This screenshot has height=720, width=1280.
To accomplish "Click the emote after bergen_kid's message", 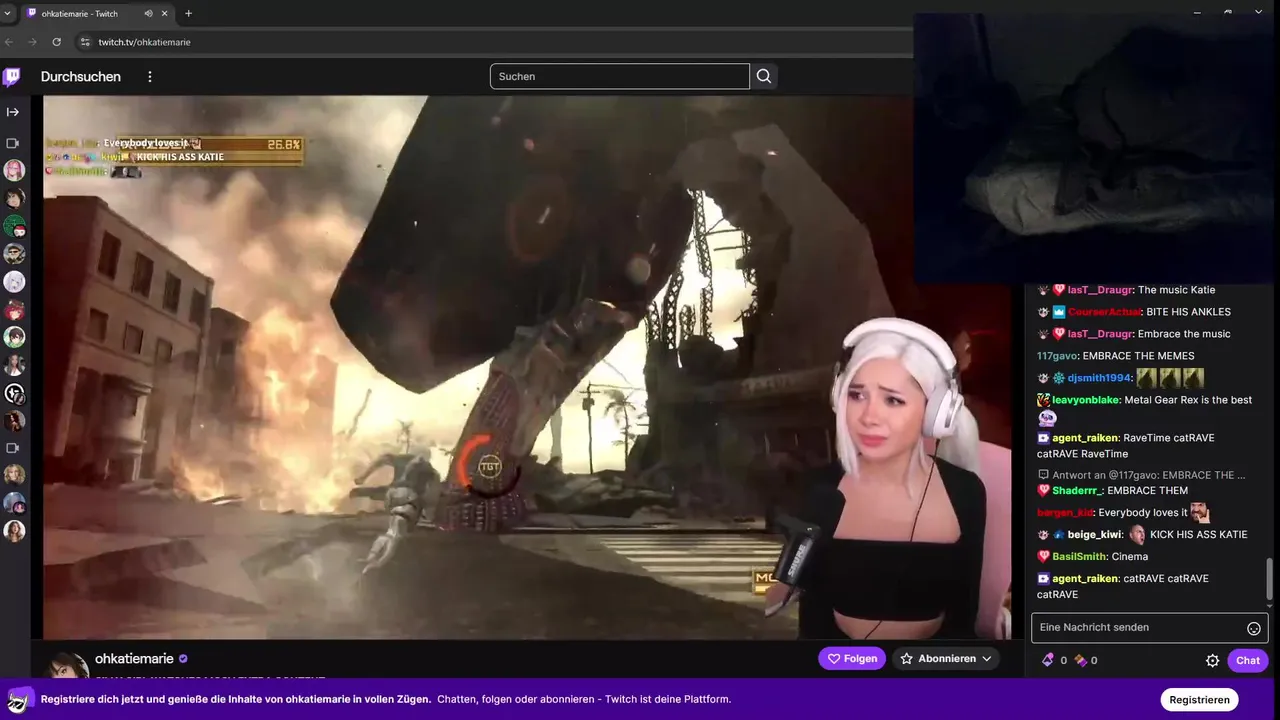I will click(x=1200, y=512).
